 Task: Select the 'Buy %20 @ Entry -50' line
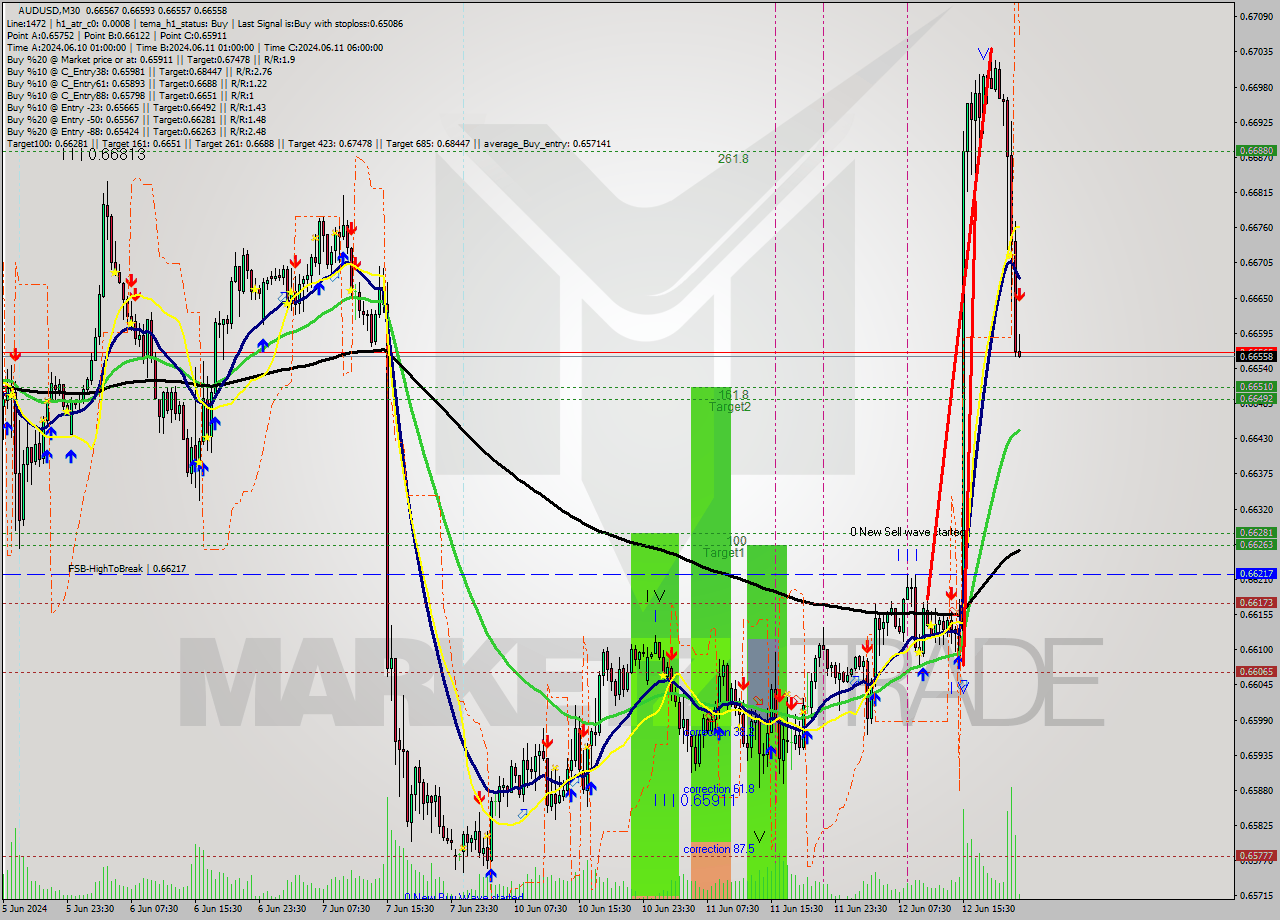(136, 119)
